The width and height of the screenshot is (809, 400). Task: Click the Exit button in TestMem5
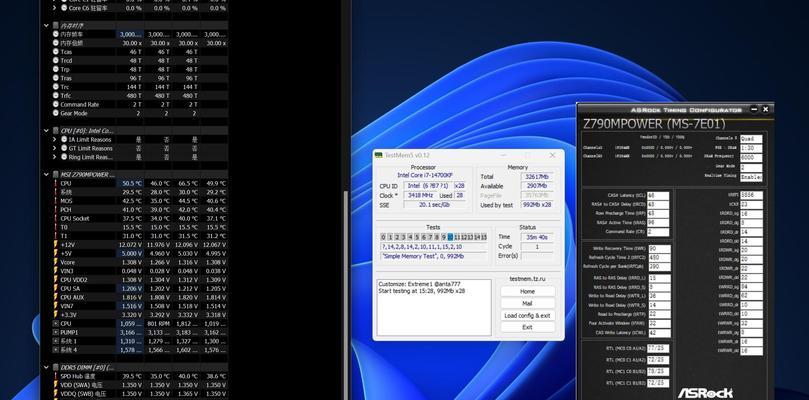(527, 327)
